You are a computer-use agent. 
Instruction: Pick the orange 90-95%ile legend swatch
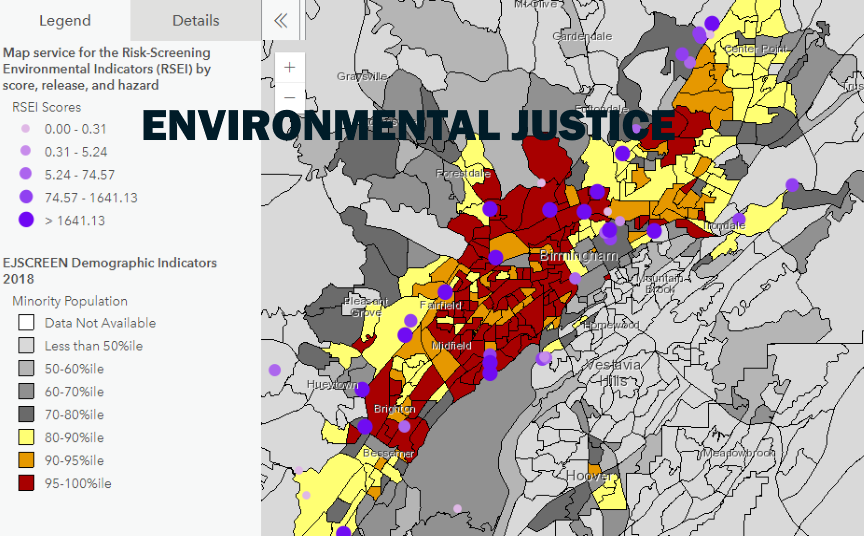pos(26,460)
